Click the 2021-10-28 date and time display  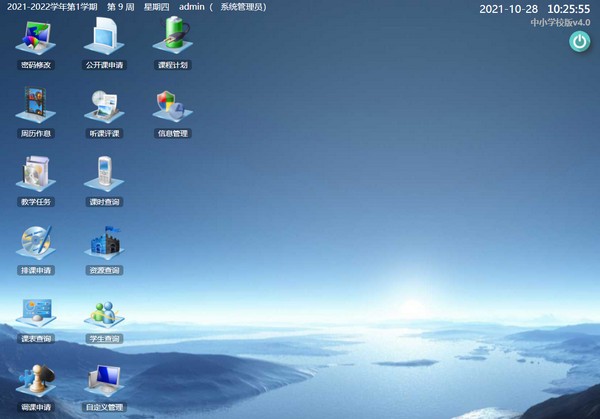coord(535,8)
